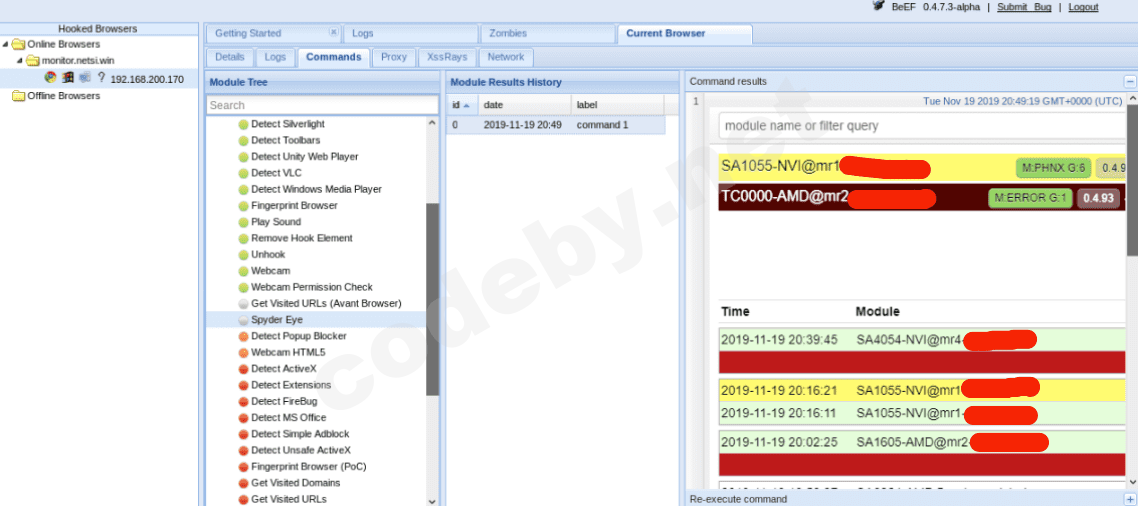Click the orange dot beside Webcam HTML5
This screenshot has height=506, width=1138.
point(243,353)
